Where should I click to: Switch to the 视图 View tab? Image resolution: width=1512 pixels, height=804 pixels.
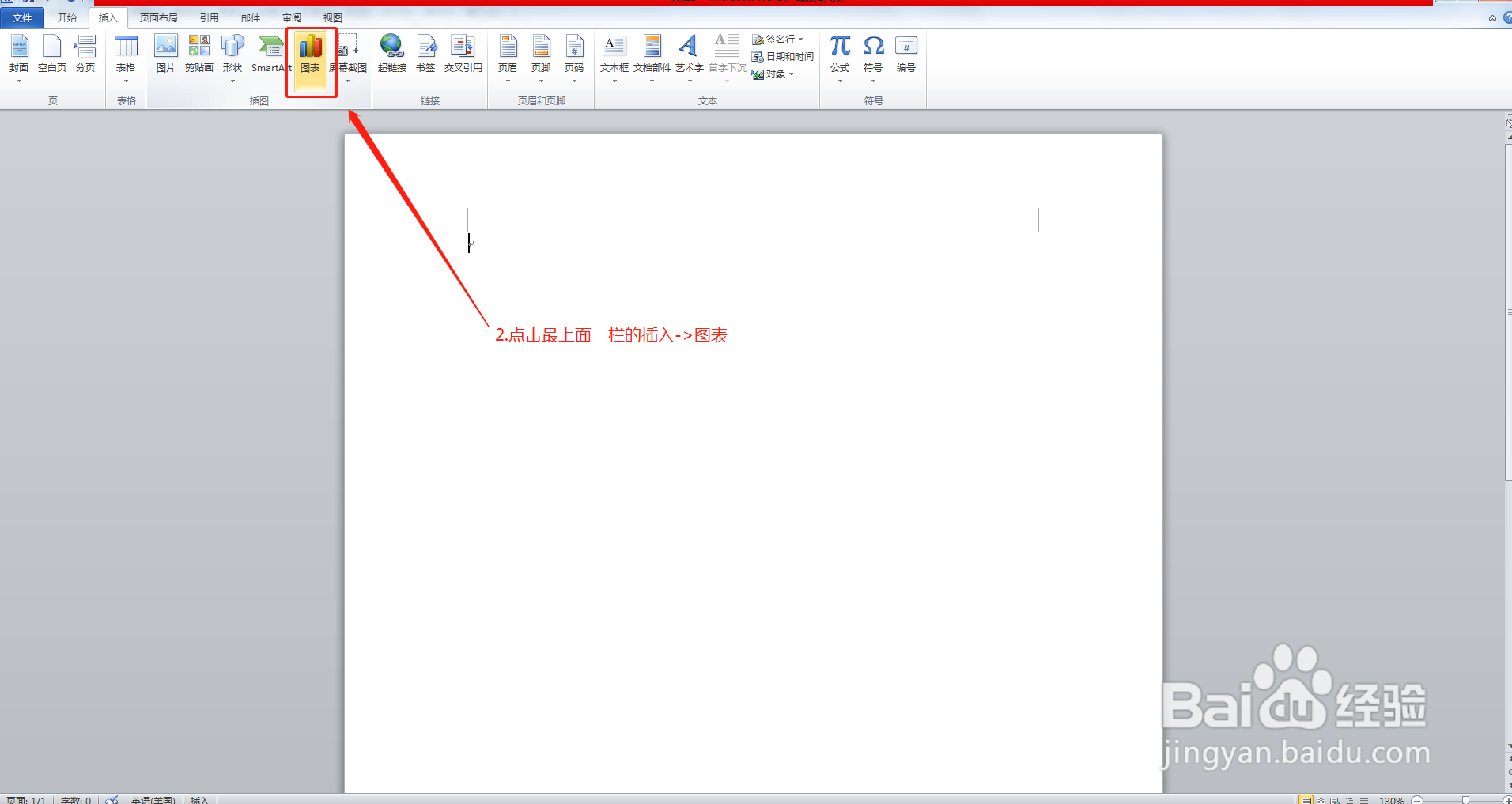[333, 17]
